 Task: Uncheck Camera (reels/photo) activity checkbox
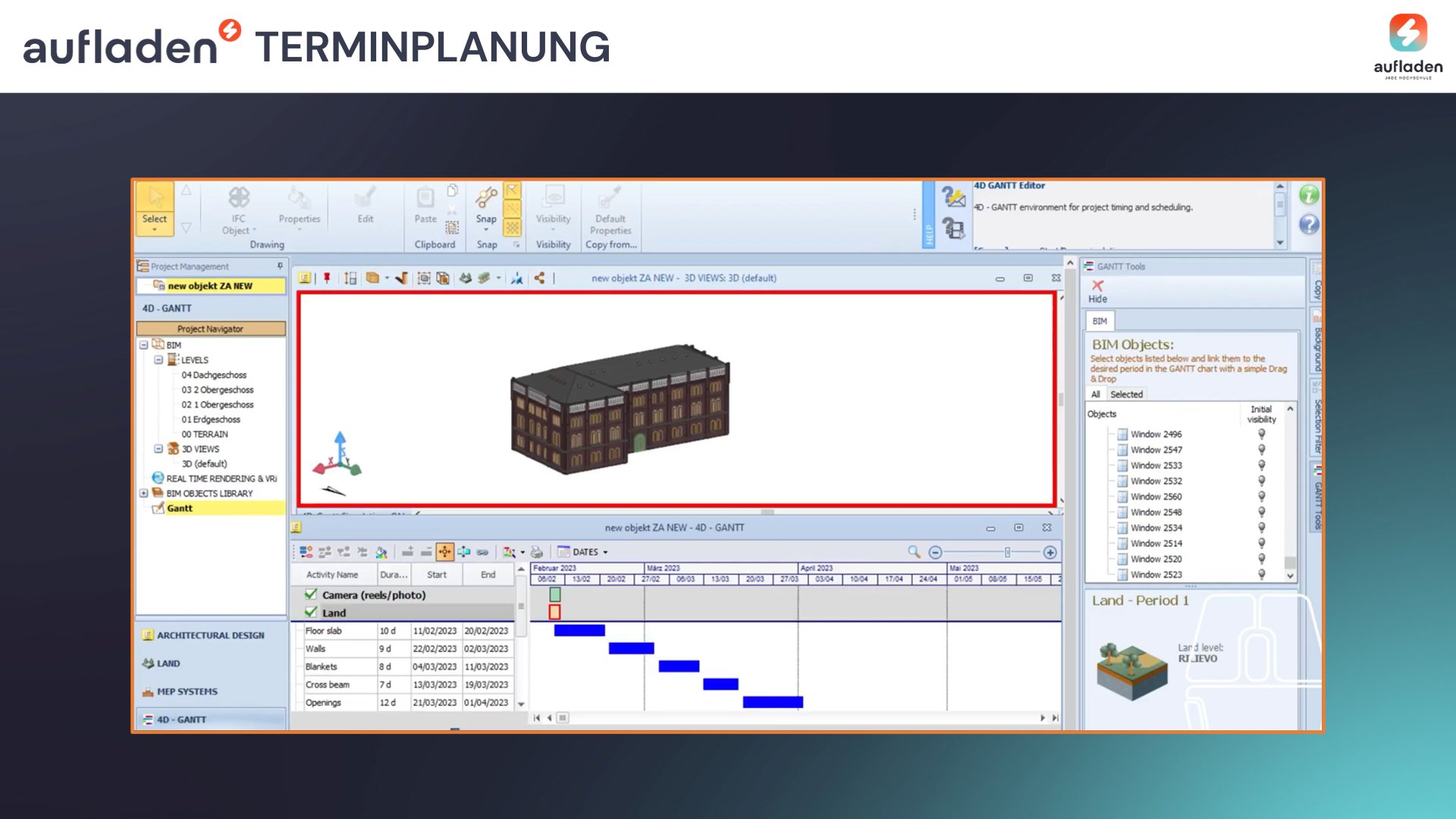pos(311,595)
